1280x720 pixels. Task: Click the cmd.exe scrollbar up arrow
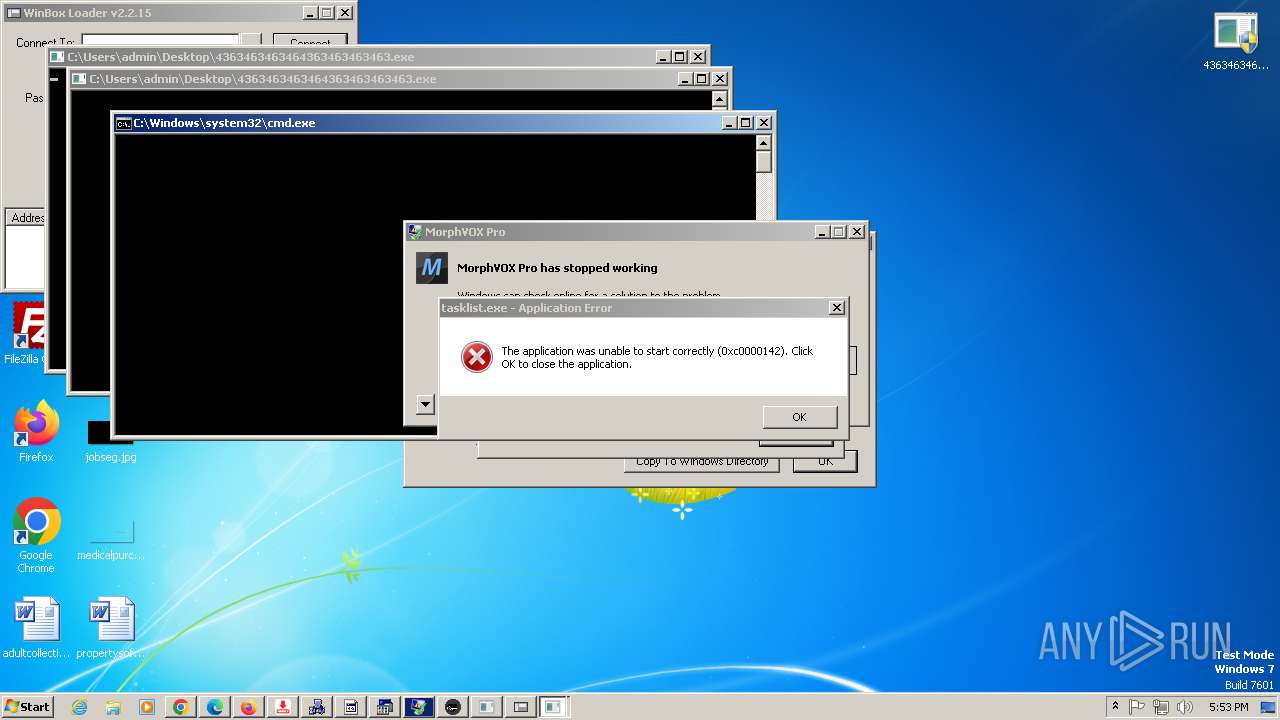(x=764, y=142)
